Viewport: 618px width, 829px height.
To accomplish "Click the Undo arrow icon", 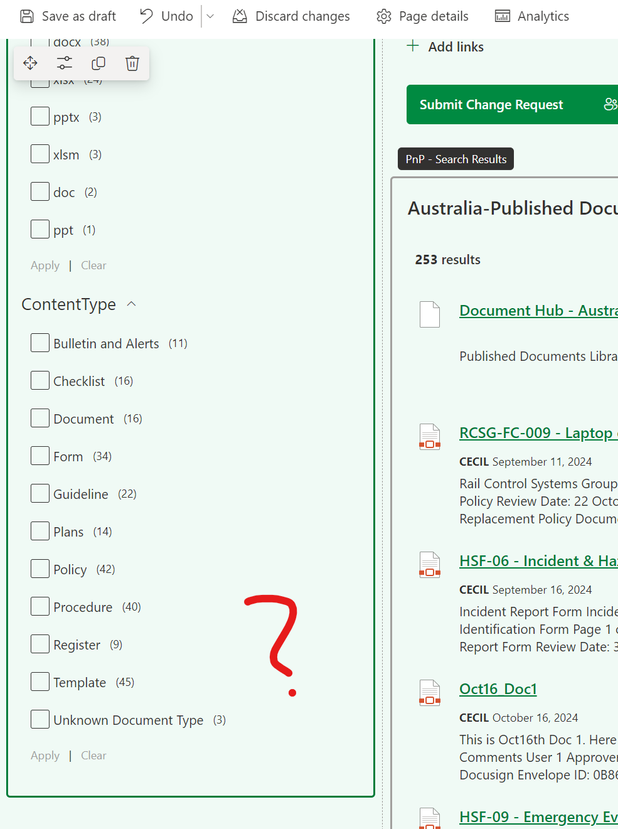I will (x=146, y=16).
